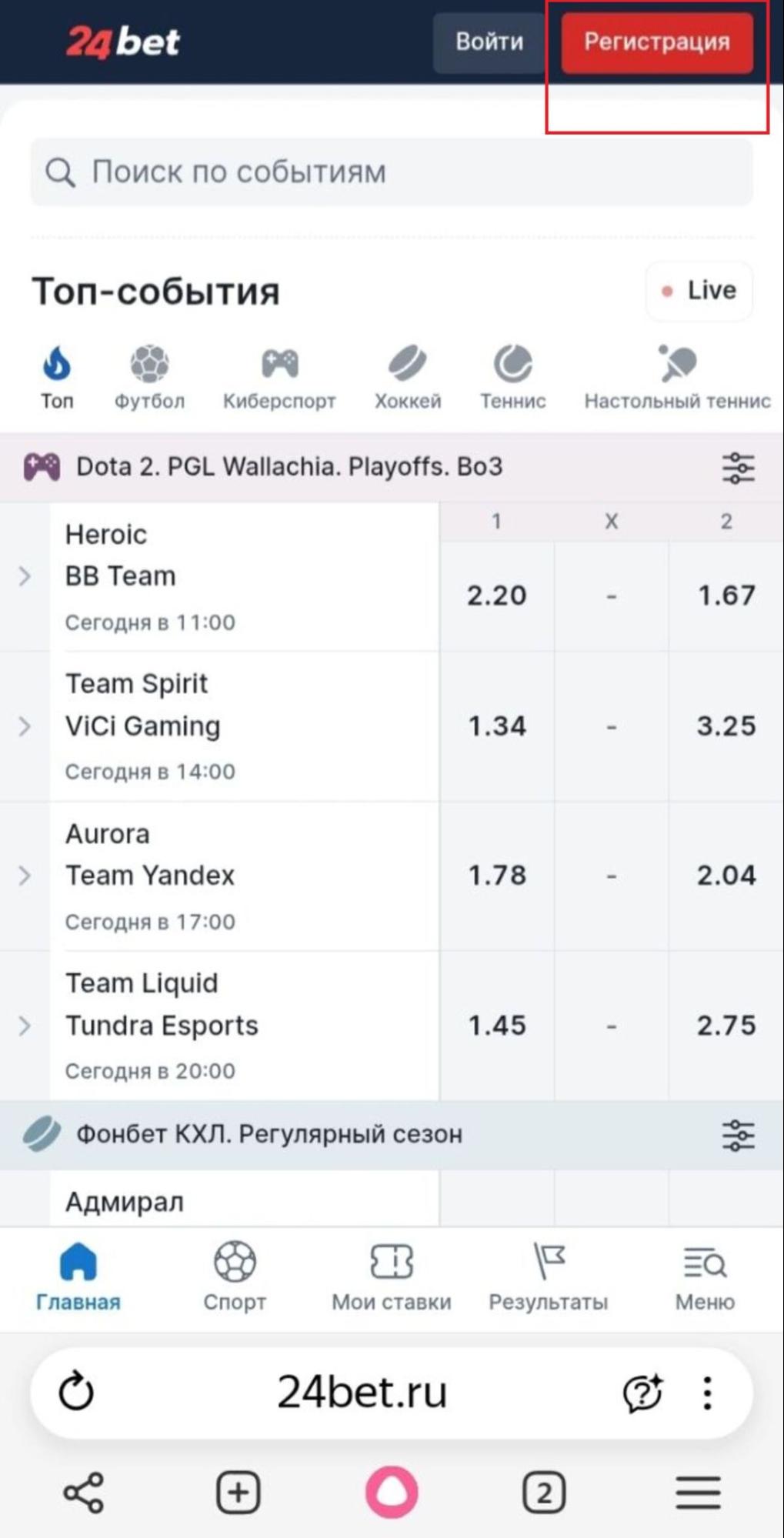The height and width of the screenshot is (1538, 784).
Task: Open filter settings for Dota 2 section
Action: 738,468
